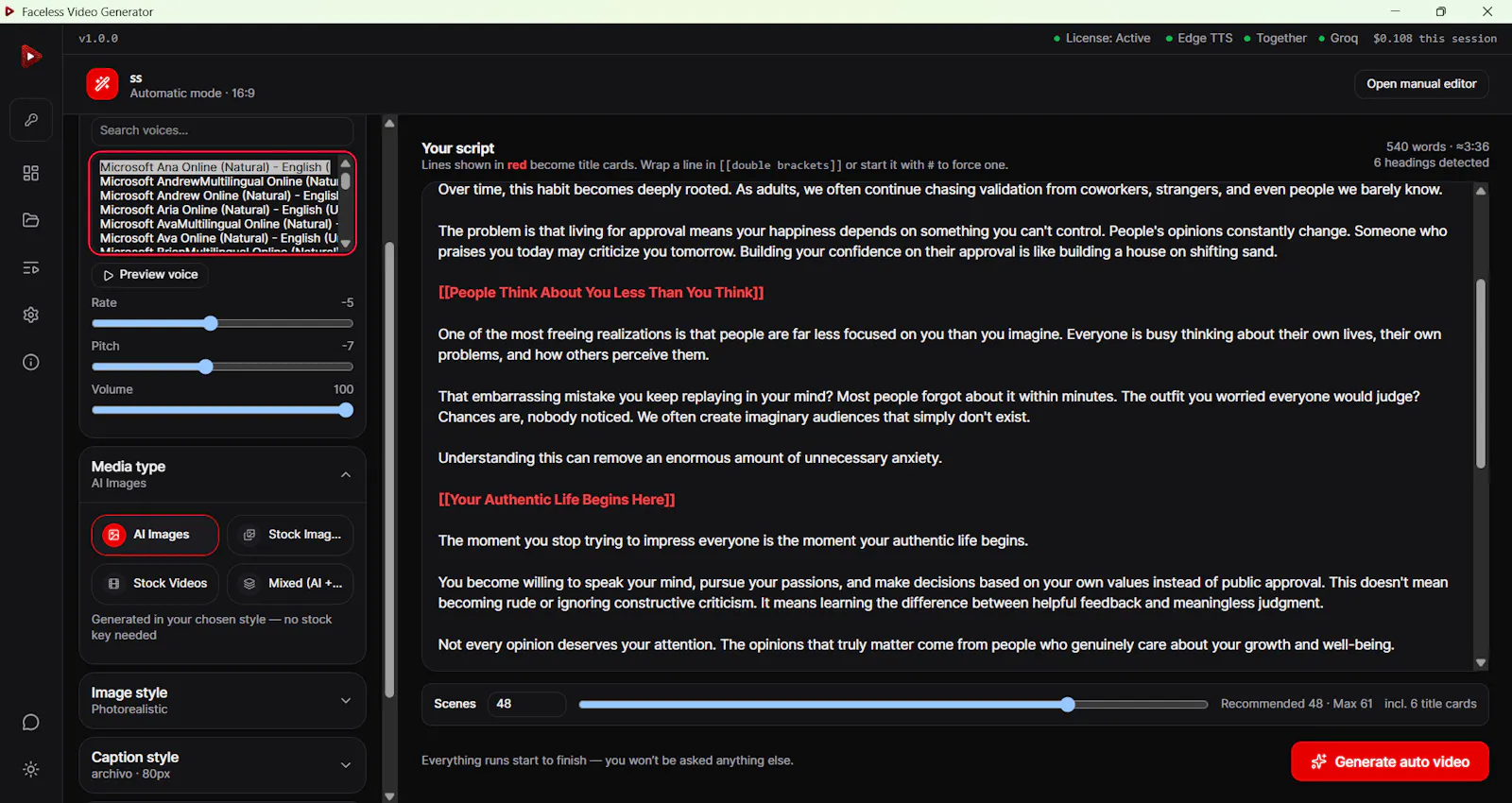Click 'Recommended 48 · Max 61' text
This screenshot has height=803, width=1512.
(1297, 704)
